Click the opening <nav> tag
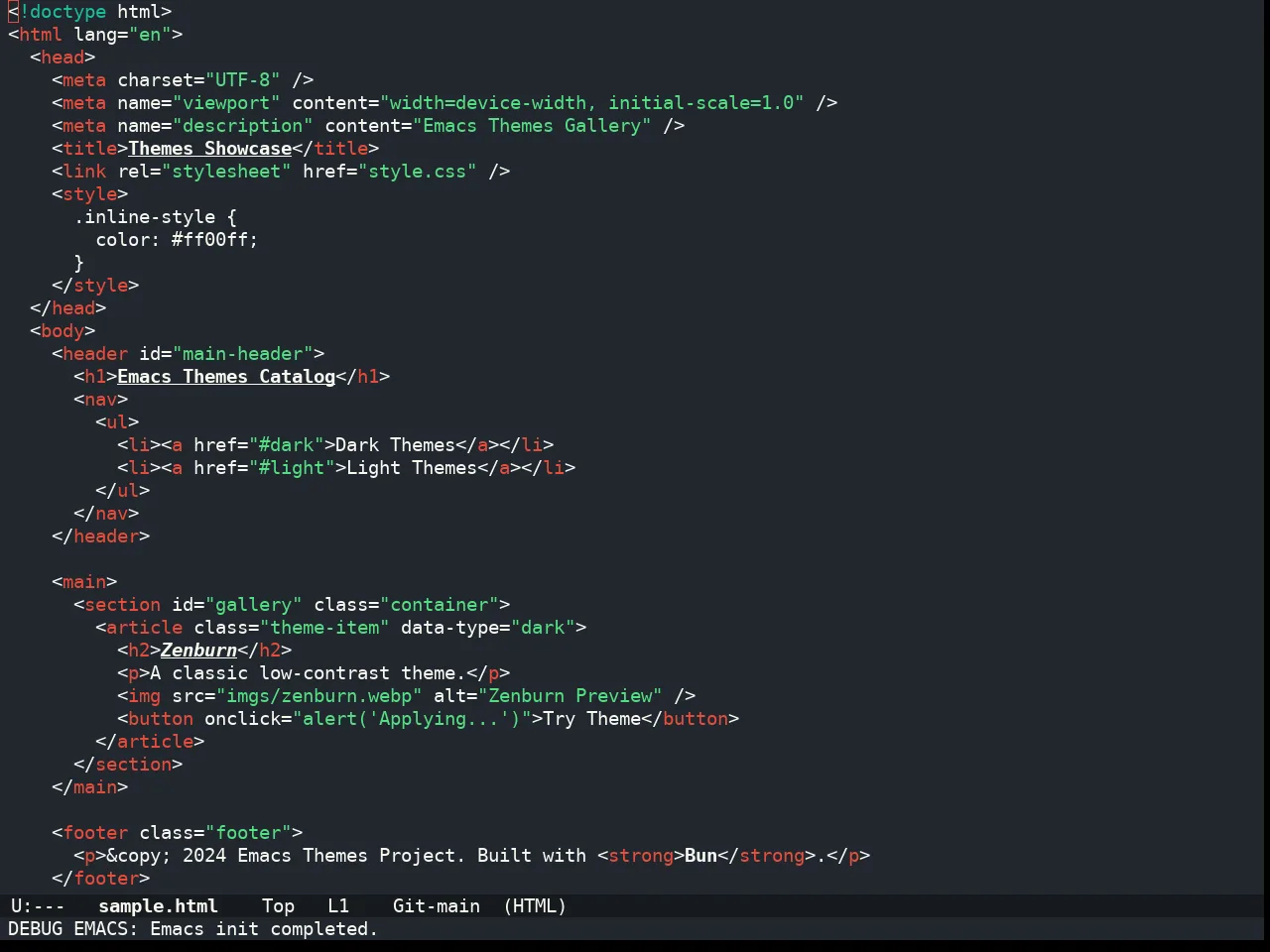 (101, 399)
